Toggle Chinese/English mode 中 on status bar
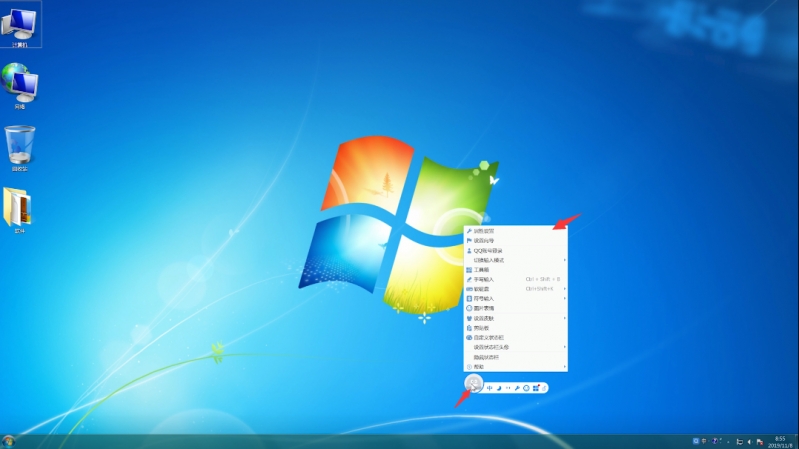The height and width of the screenshot is (449, 799). point(489,388)
